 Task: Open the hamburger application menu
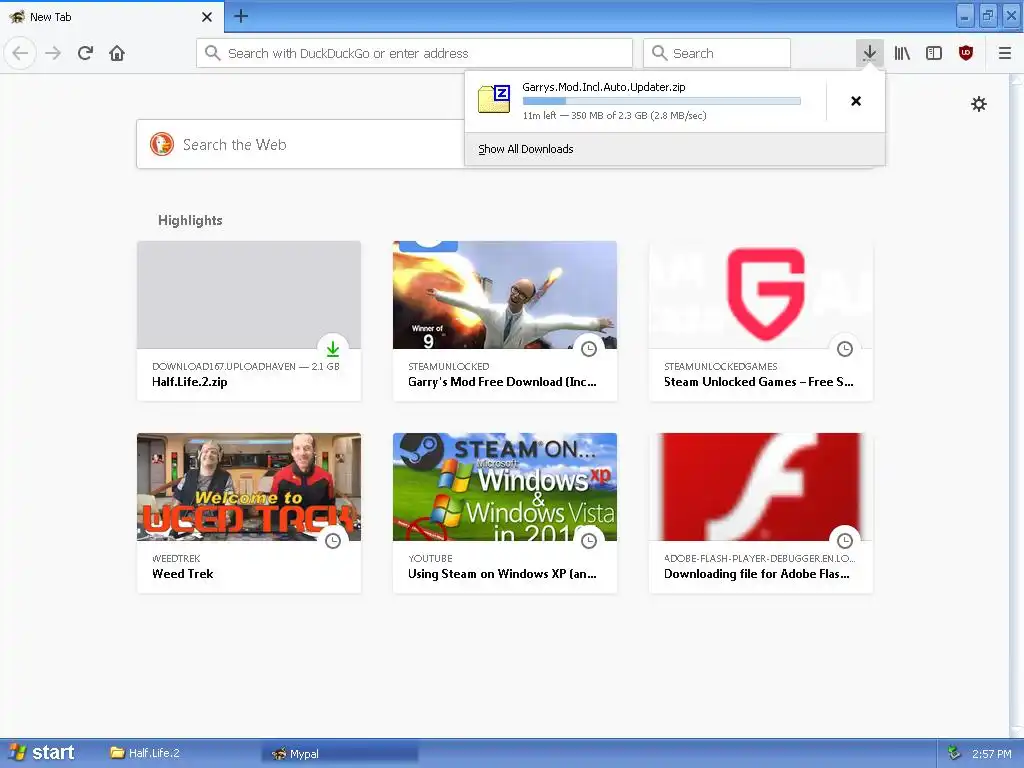point(1004,53)
